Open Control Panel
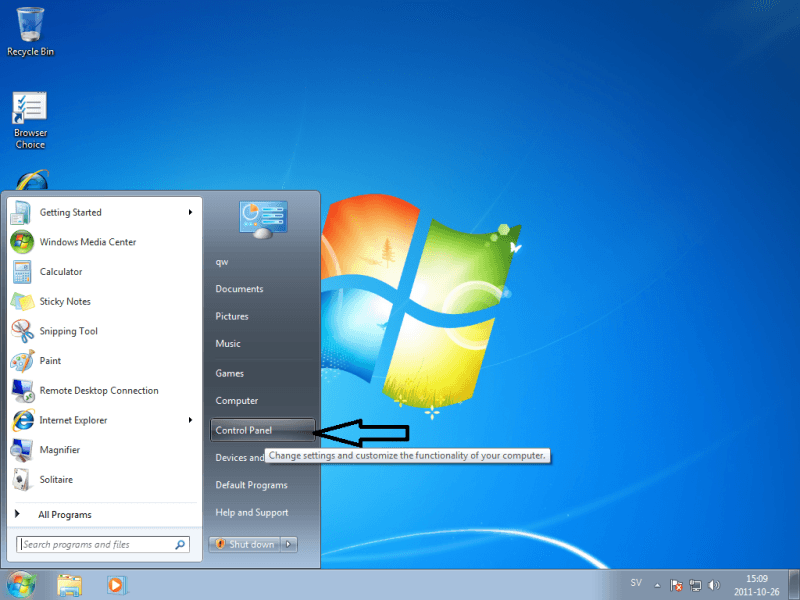 (x=262, y=430)
